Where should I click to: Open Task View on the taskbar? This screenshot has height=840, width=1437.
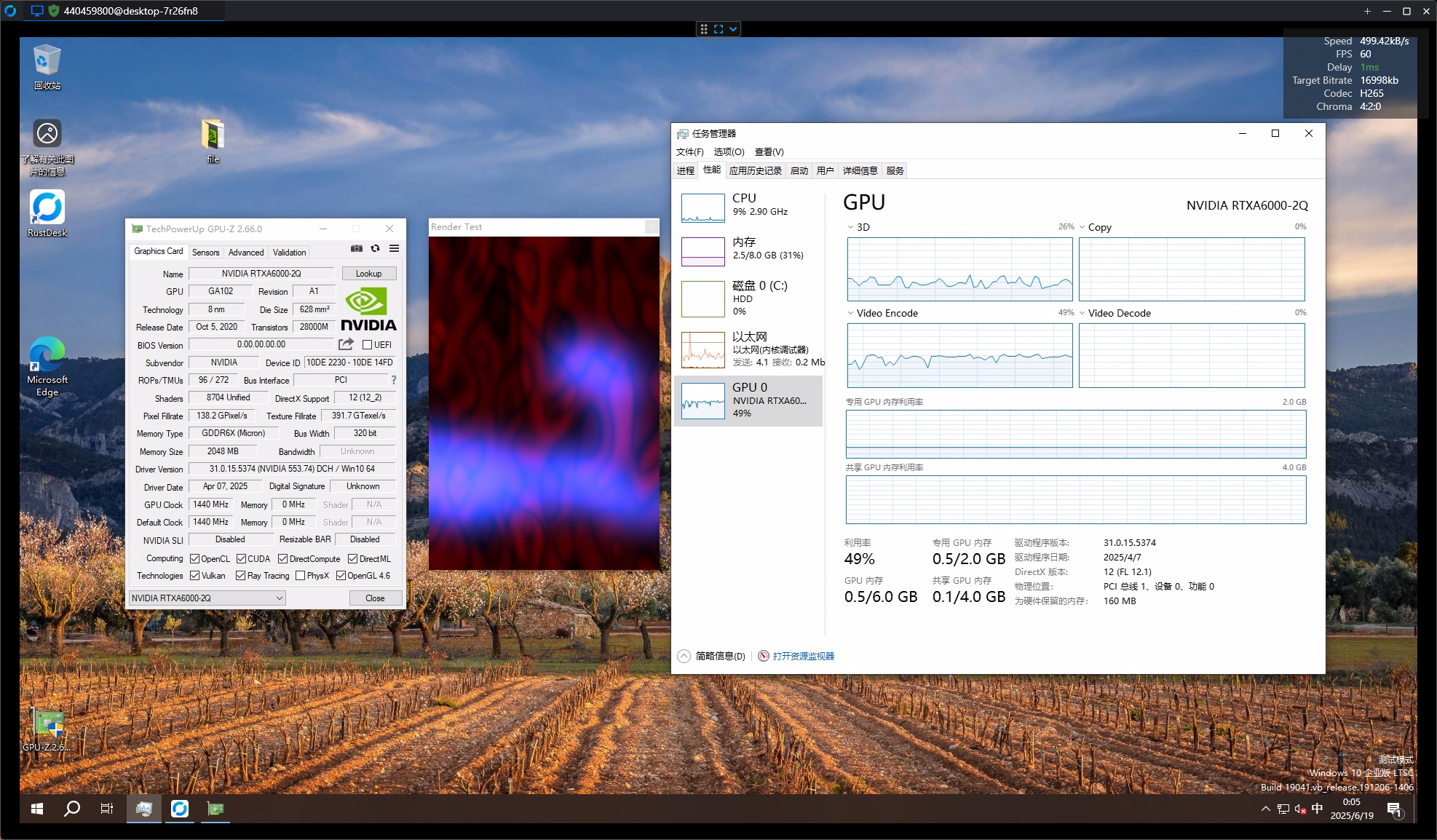point(107,809)
